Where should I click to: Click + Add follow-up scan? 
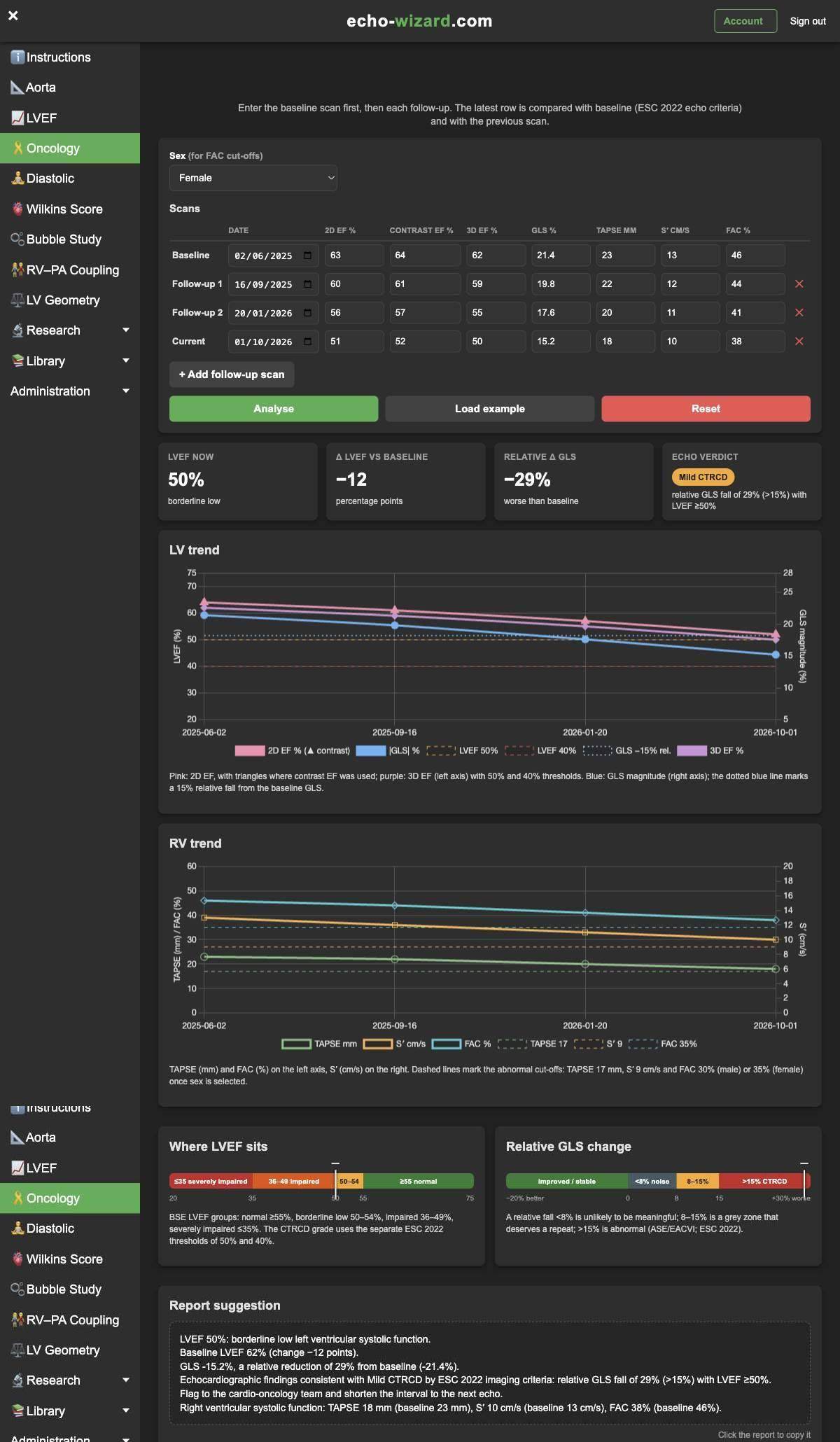[232, 374]
